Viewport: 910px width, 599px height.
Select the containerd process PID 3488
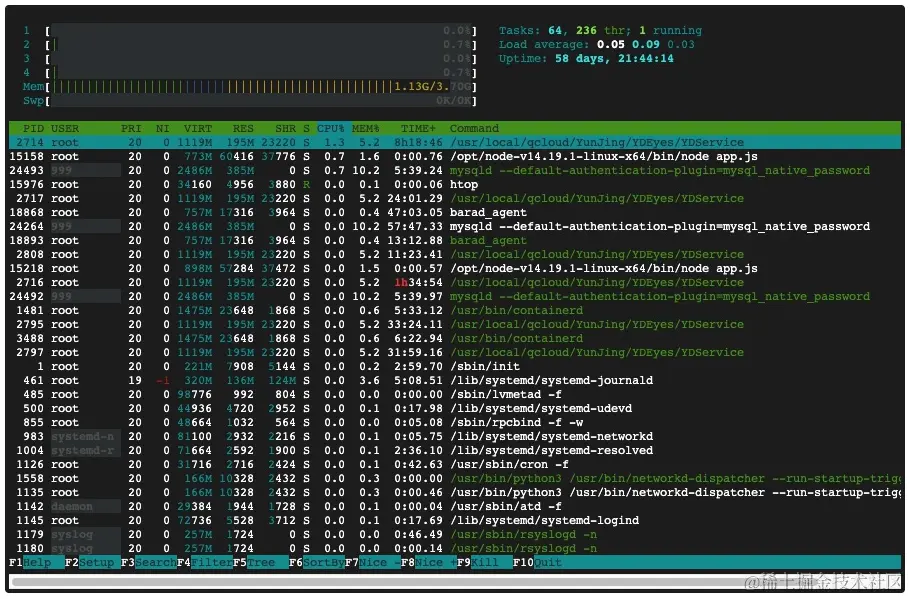coord(455,338)
